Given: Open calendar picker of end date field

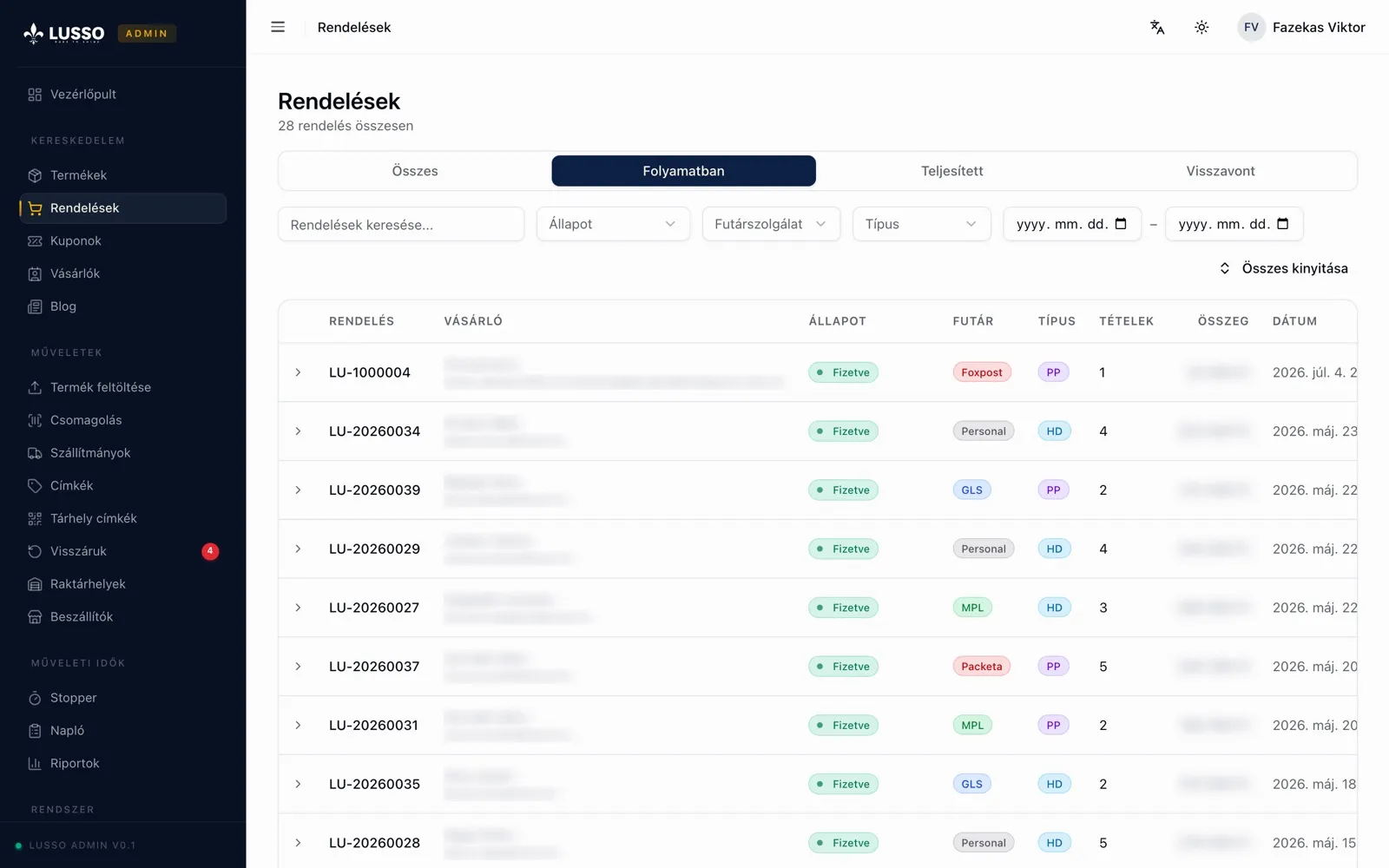Looking at the screenshot, I should [x=1283, y=224].
